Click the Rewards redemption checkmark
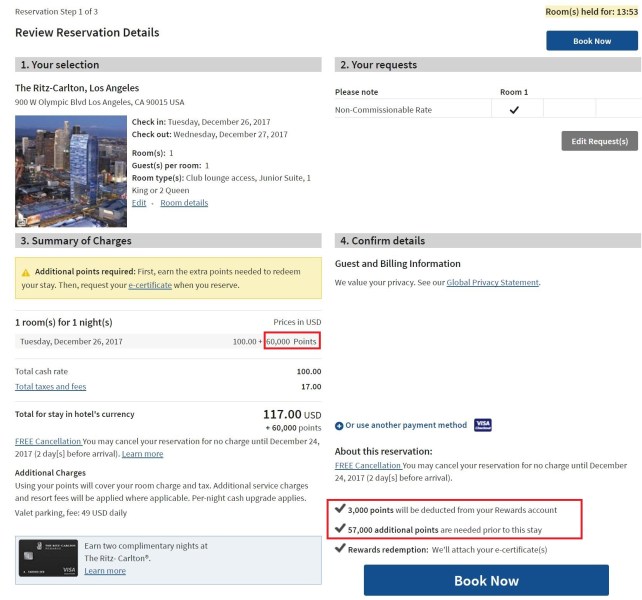 340,548
